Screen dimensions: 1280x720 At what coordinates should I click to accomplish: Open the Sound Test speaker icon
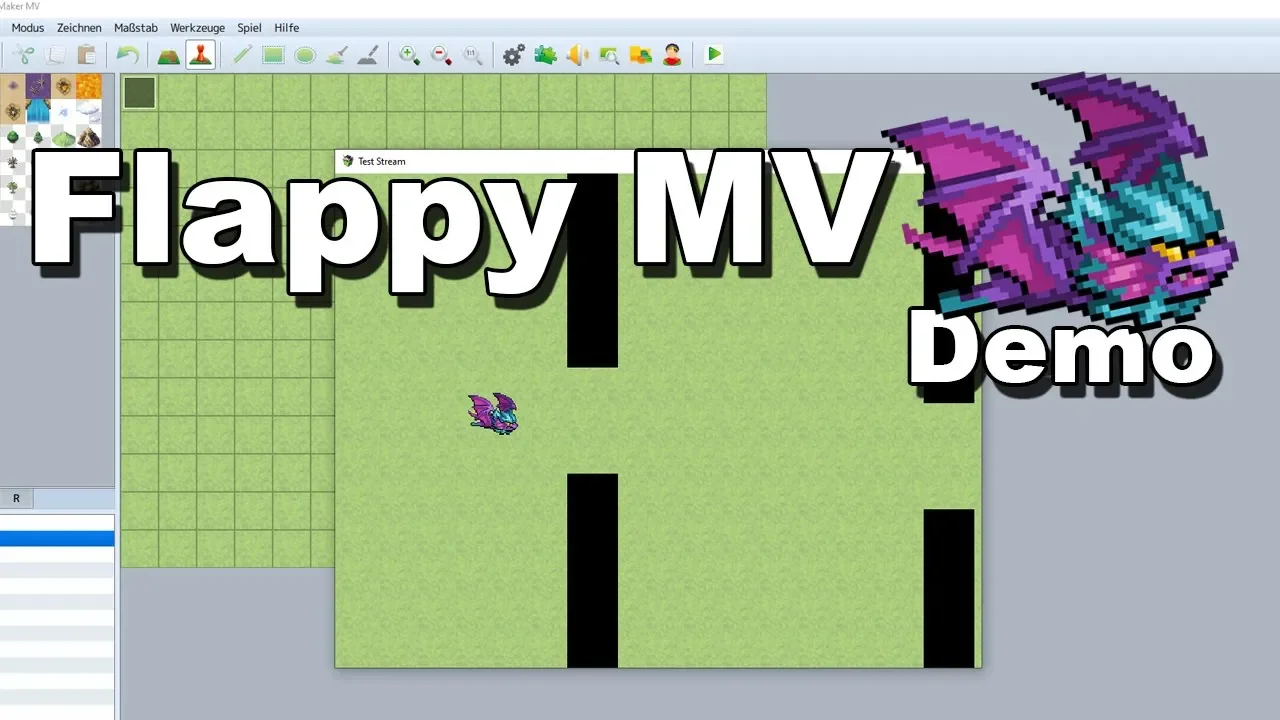tap(577, 55)
